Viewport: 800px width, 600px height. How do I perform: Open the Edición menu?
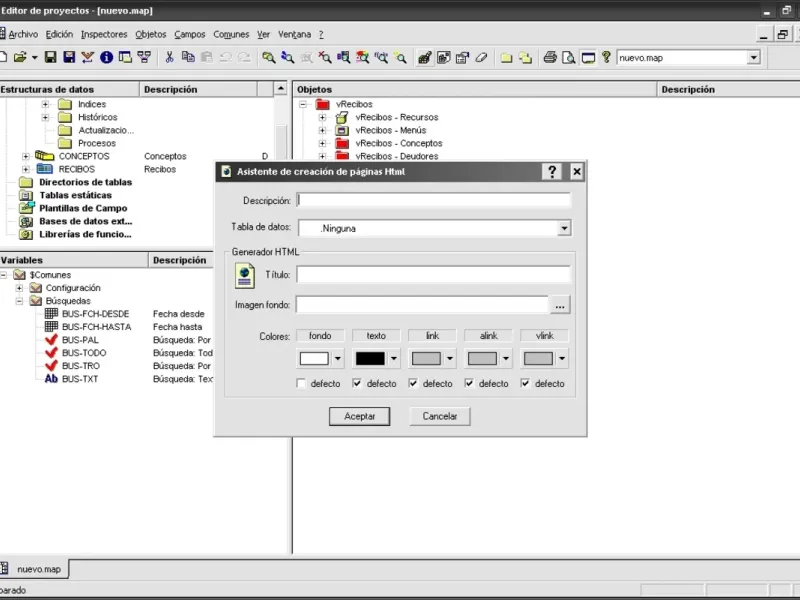59,34
